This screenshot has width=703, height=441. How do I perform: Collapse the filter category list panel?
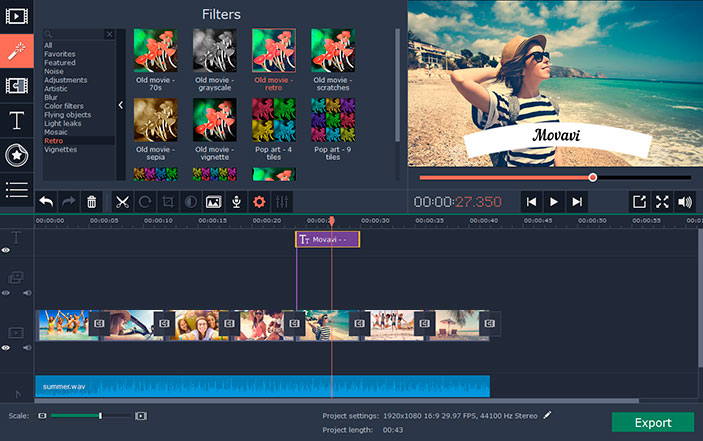coord(121,105)
